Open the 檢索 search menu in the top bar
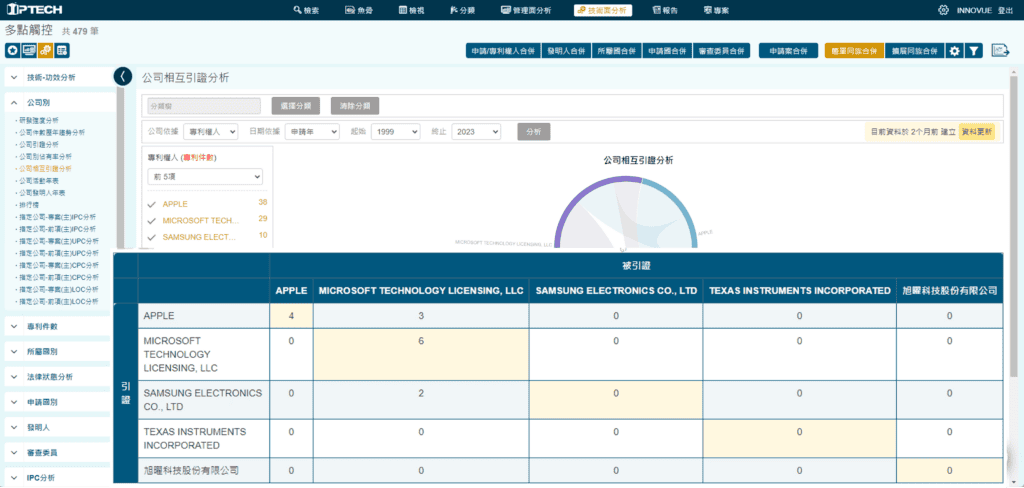1024x488 pixels. click(306, 10)
